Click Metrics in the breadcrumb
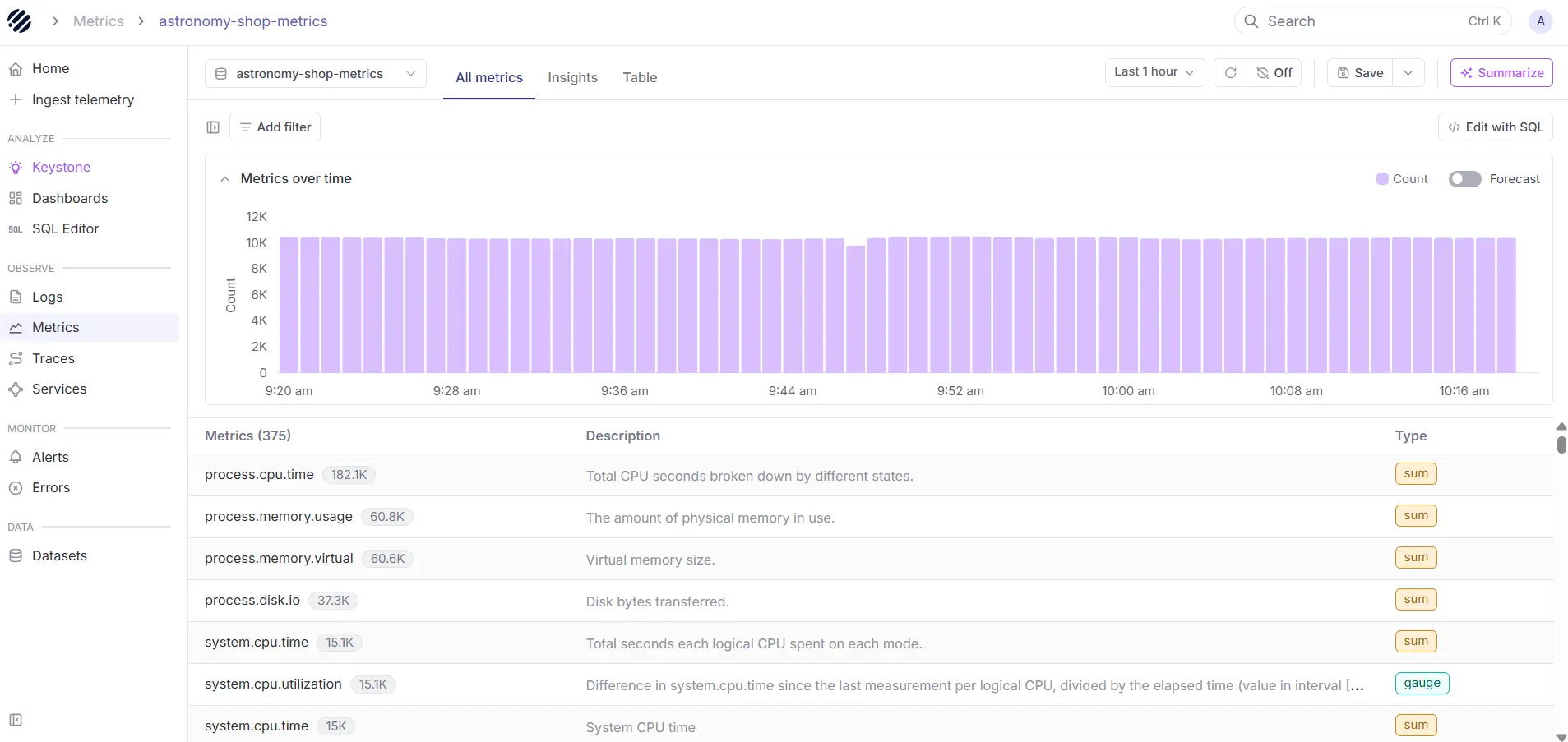 coord(99,21)
